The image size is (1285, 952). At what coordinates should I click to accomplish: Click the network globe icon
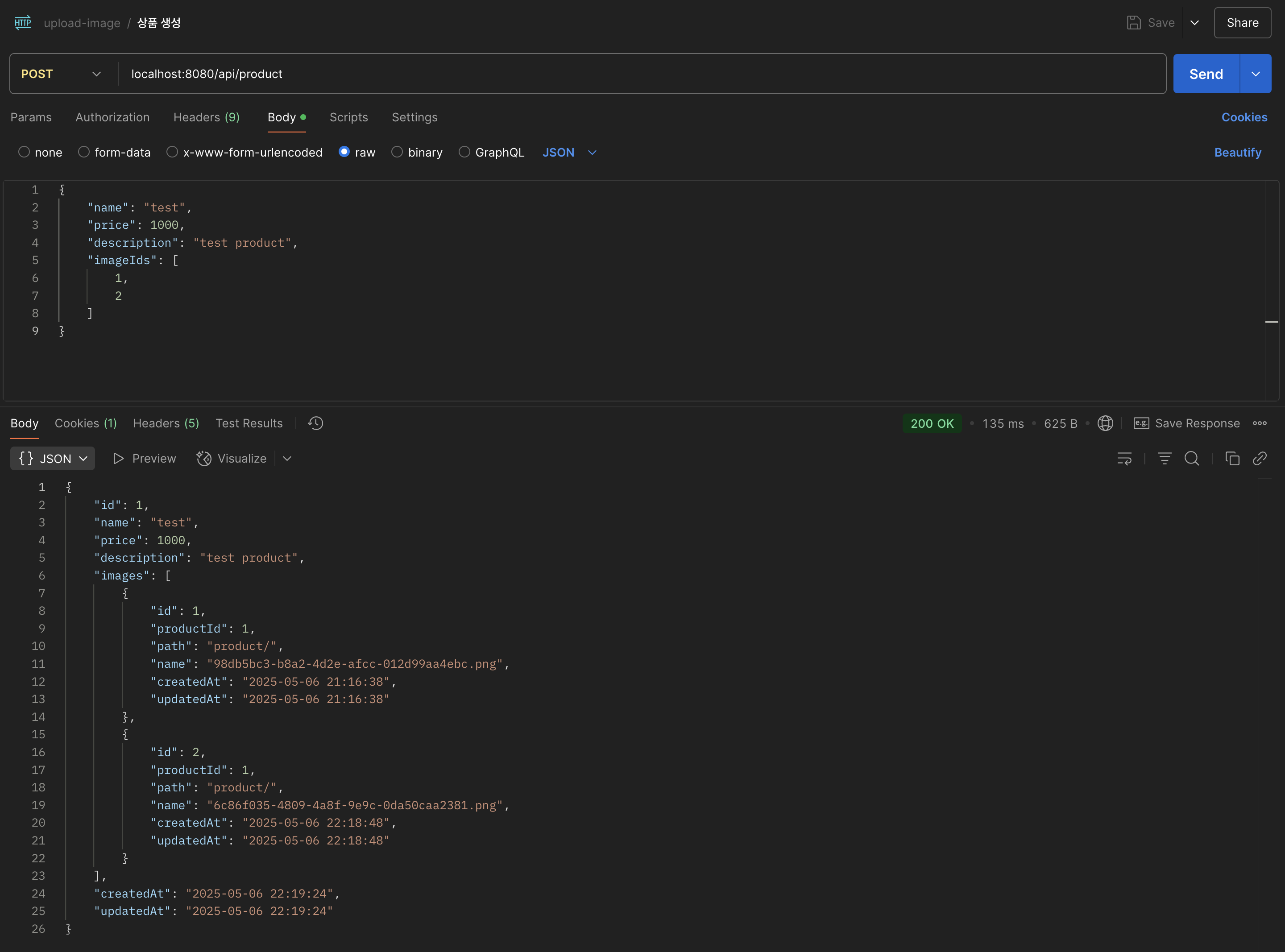(x=1105, y=423)
